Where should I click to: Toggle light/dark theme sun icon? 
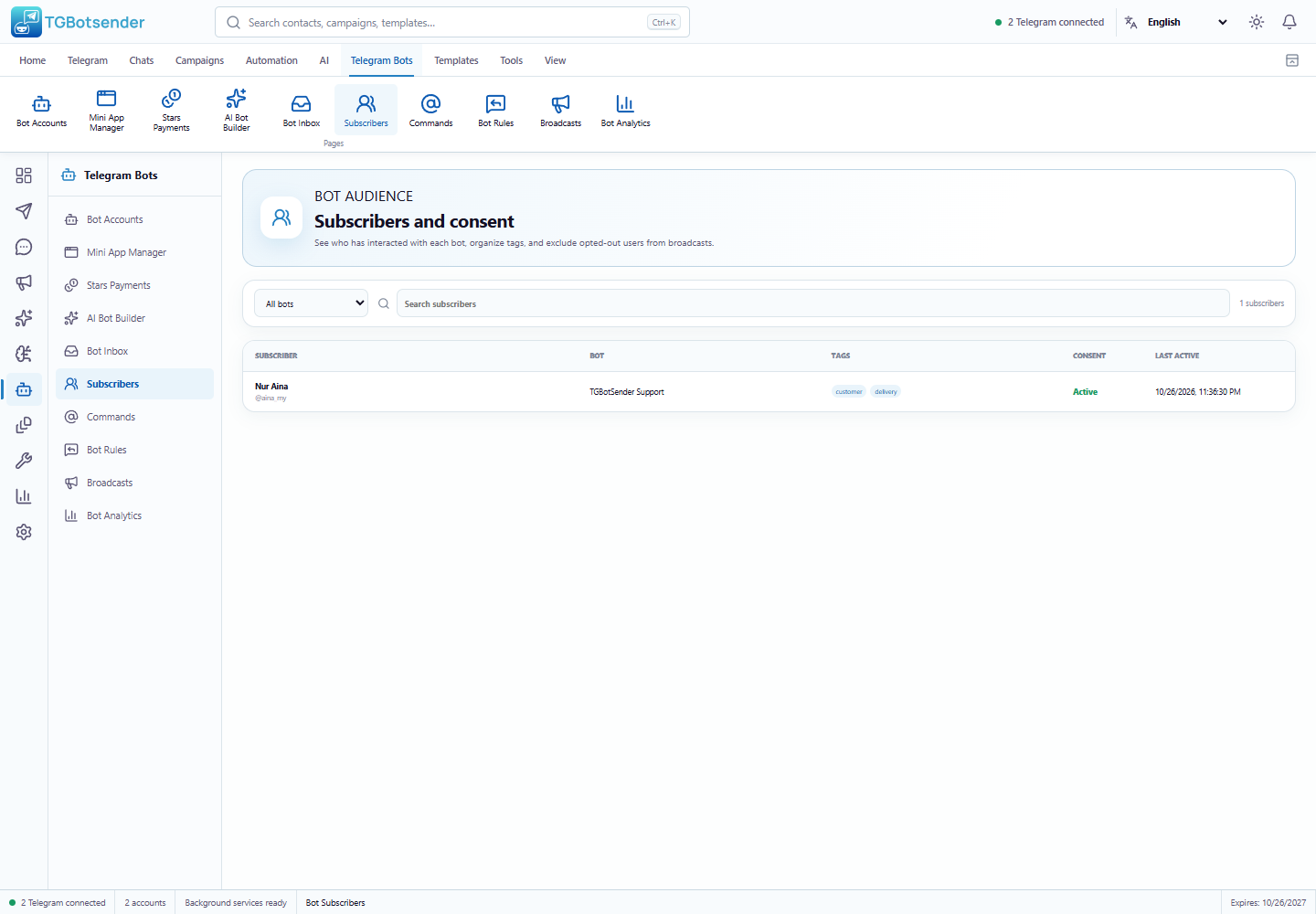point(1257,22)
